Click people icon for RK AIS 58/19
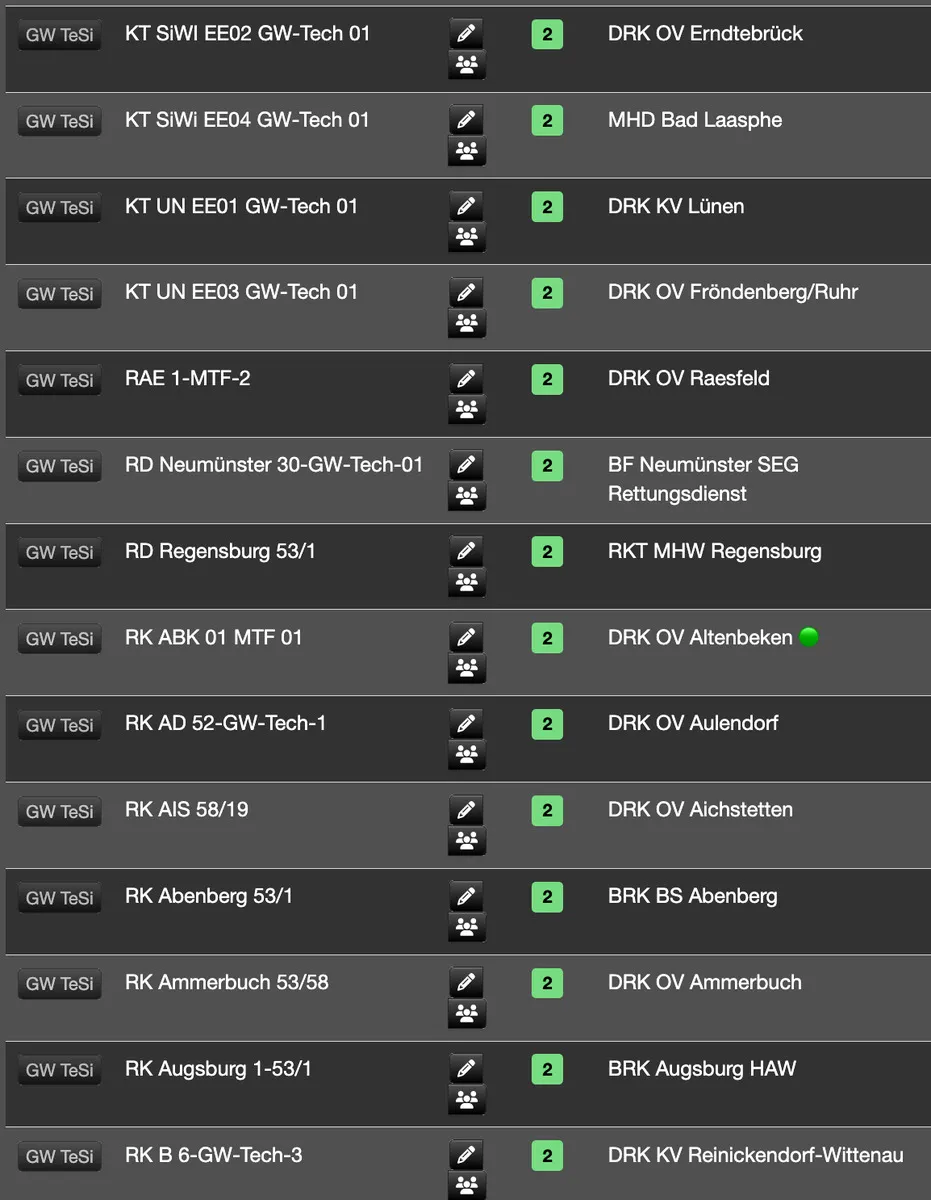The image size is (931, 1200). point(465,841)
